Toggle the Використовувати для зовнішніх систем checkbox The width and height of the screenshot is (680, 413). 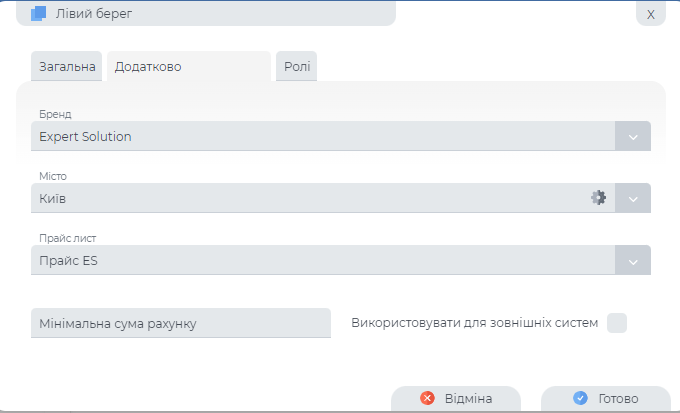[617, 323]
